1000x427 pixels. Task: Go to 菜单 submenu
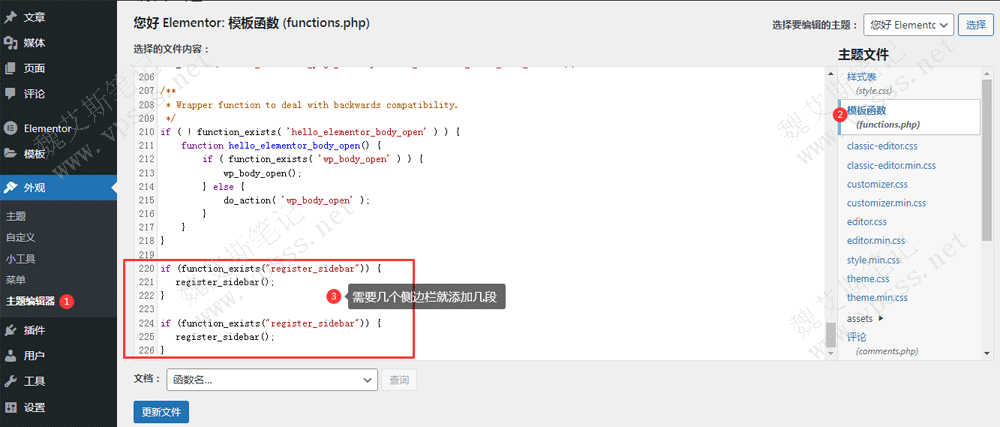tap(16, 280)
